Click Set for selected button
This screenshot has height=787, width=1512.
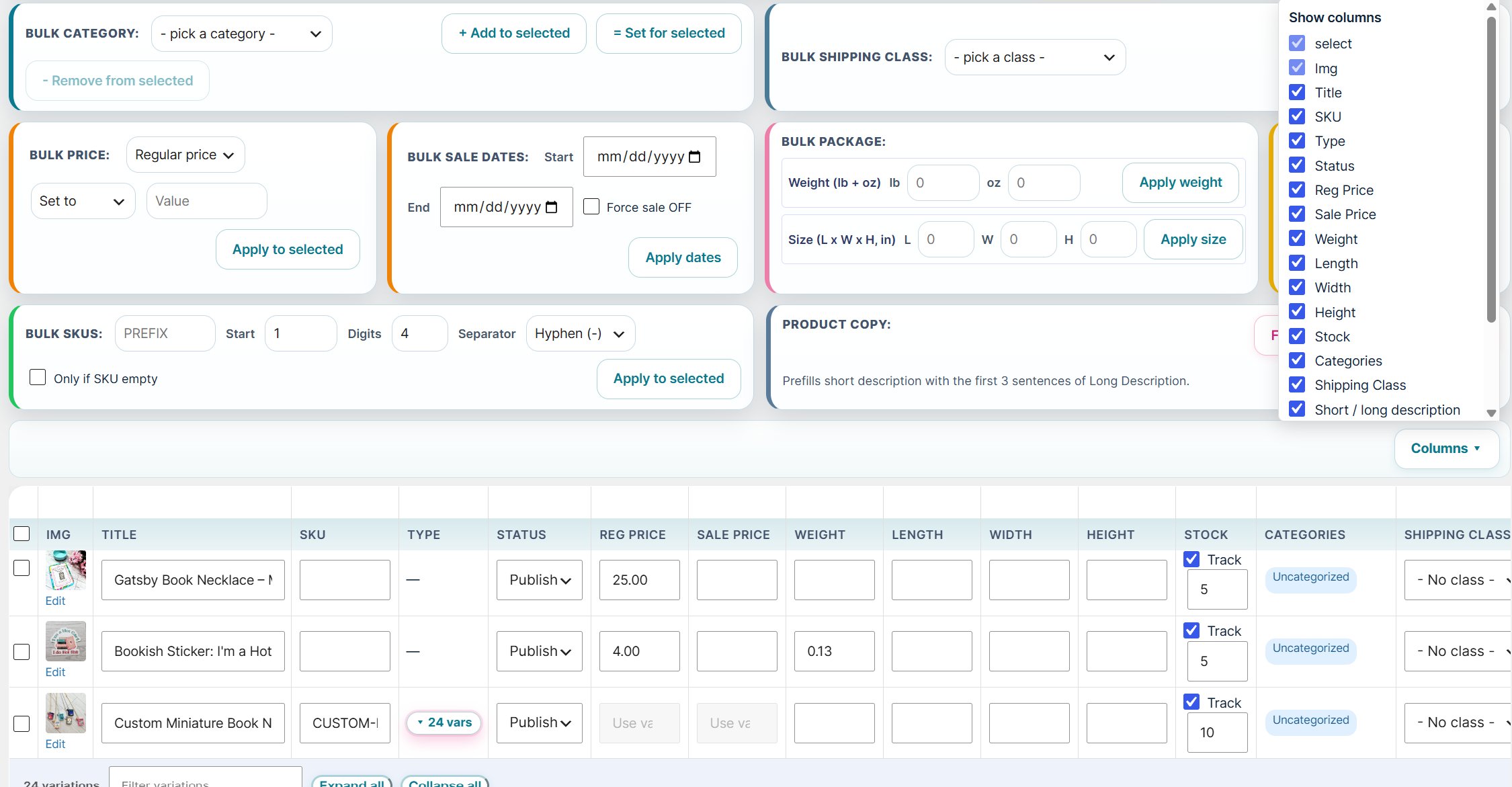tap(669, 33)
